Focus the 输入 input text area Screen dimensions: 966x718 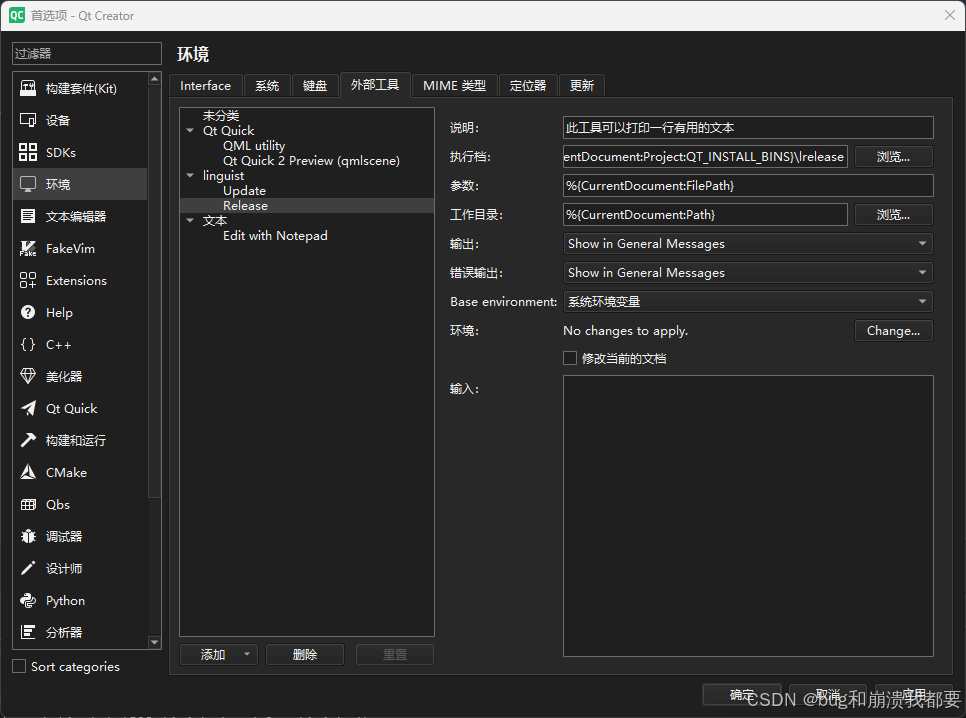point(748,516)
